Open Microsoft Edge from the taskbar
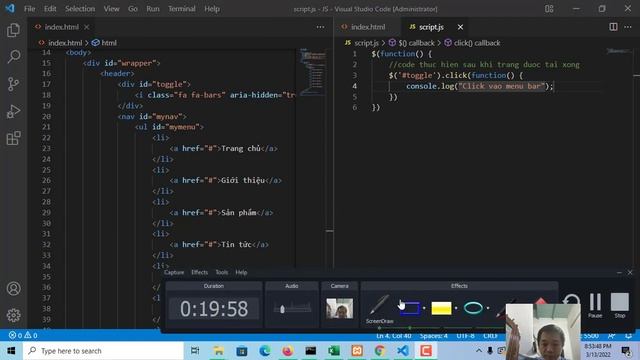 point(264,351)
